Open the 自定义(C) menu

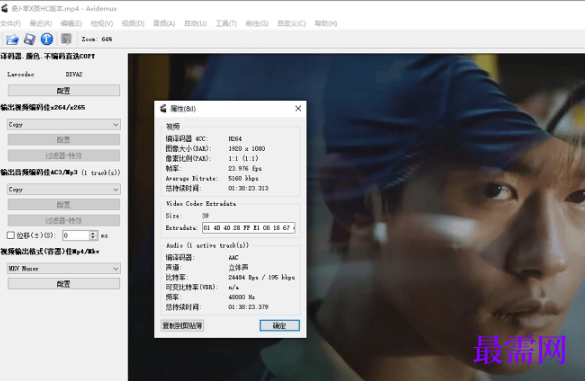tap(291, 24)
